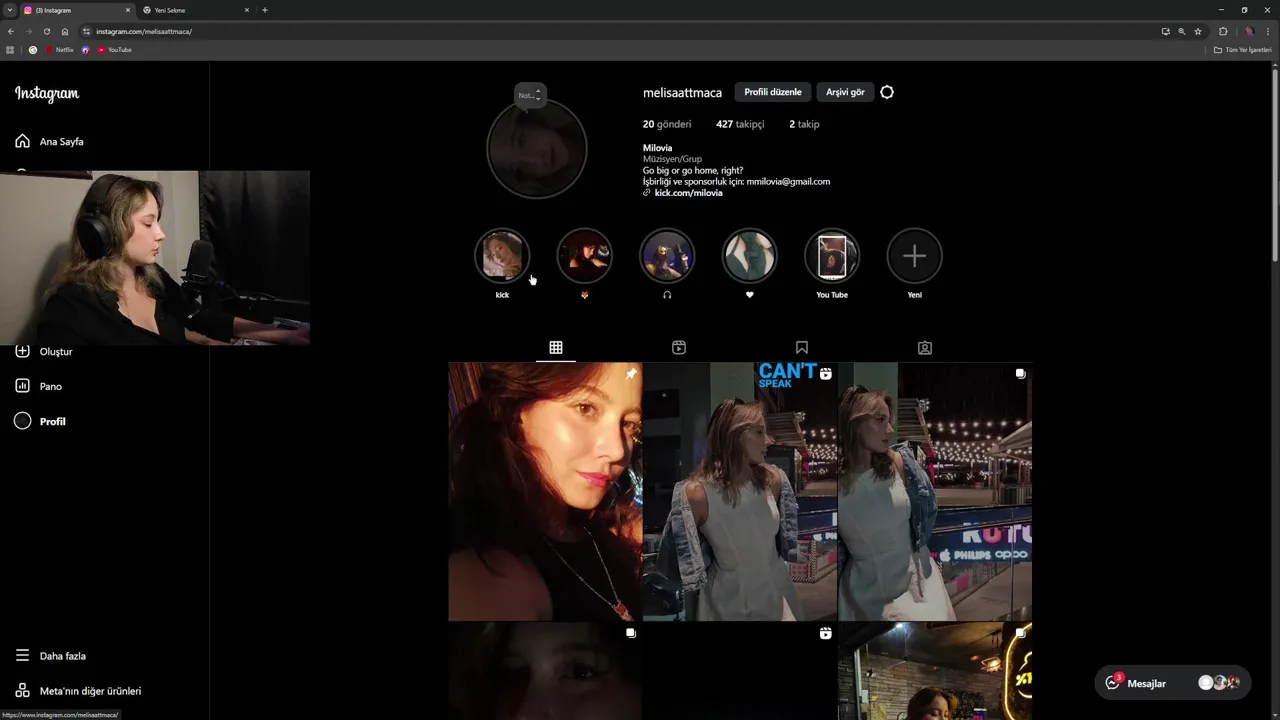View the 427 takipçi followers list
The image size is (1280, 720).
[x=740, y=124]
